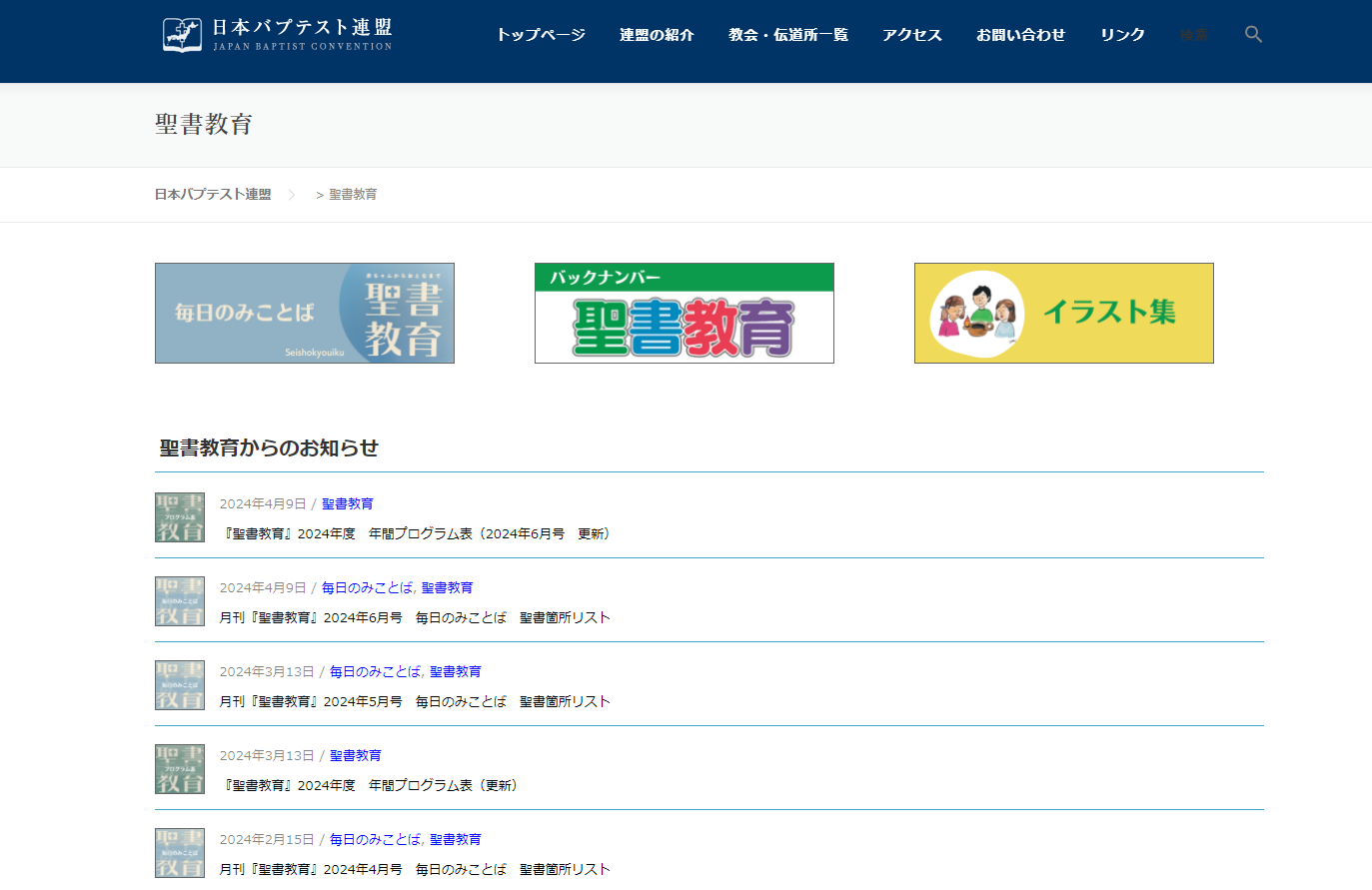Screen dimensions: 1372x890
Task: Open リンク menu item
Action: point(1122,35)
